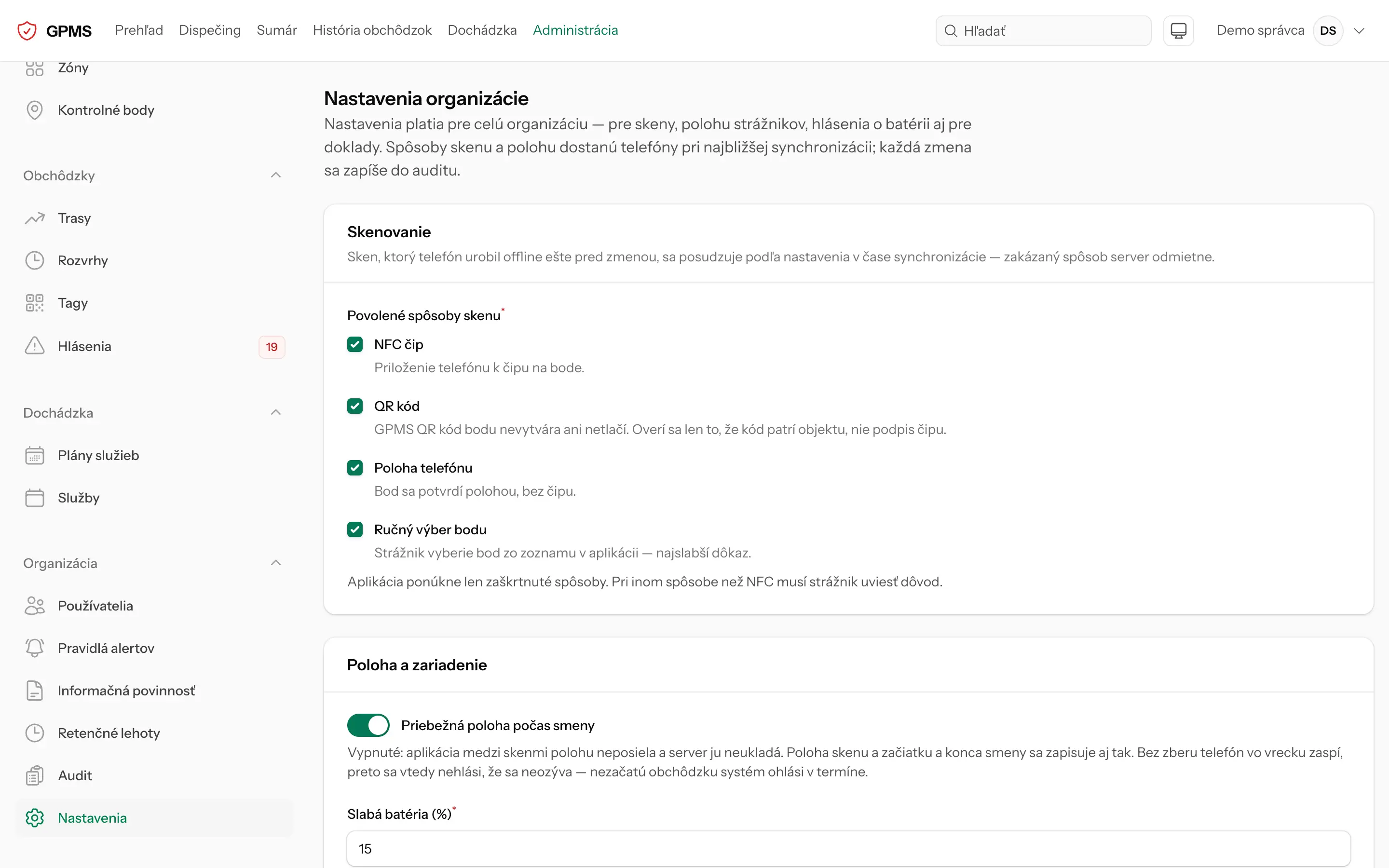Click the search magnifier icon

click(x=951, y=31)
